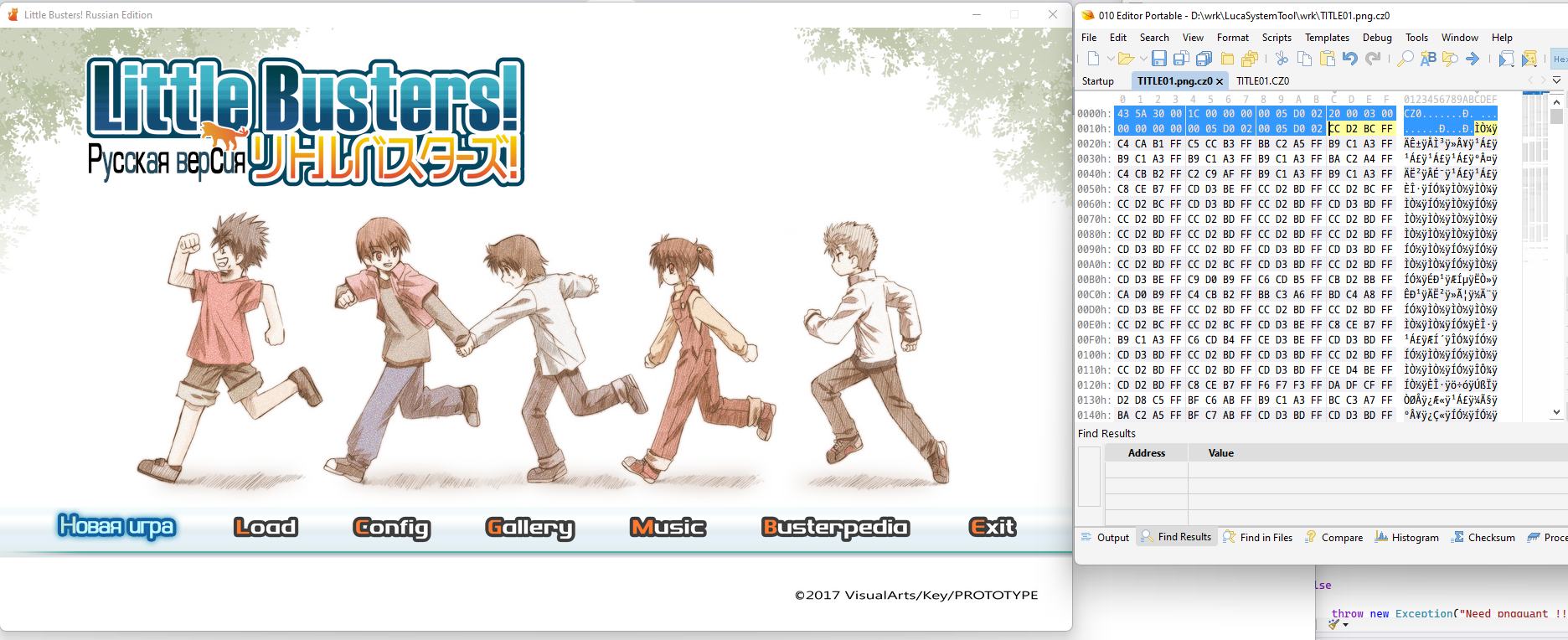1568x640 pixels.
Task: Click the Save All icon
Action: point(1204,59)
